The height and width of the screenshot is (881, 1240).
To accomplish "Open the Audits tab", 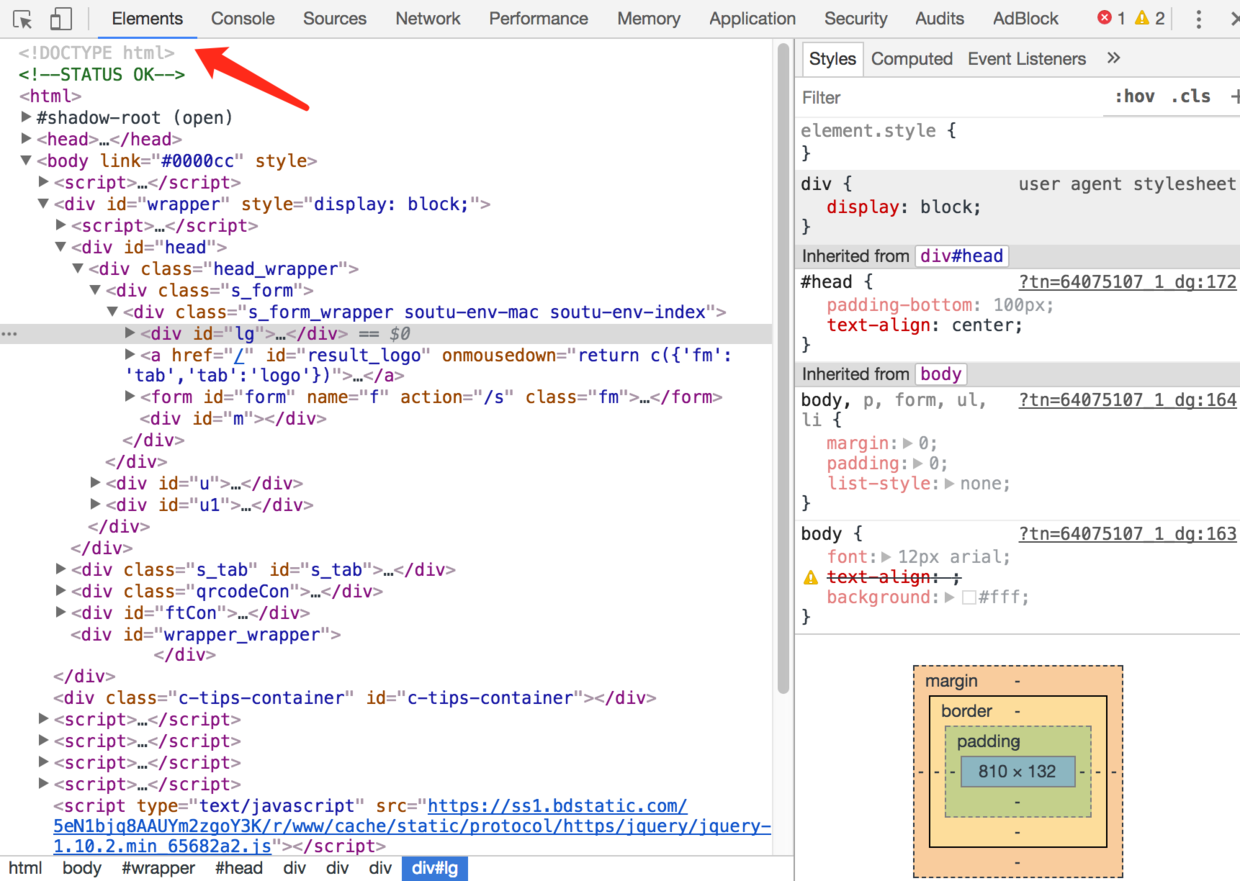I will pyautogui.click(x=940, y=18).
